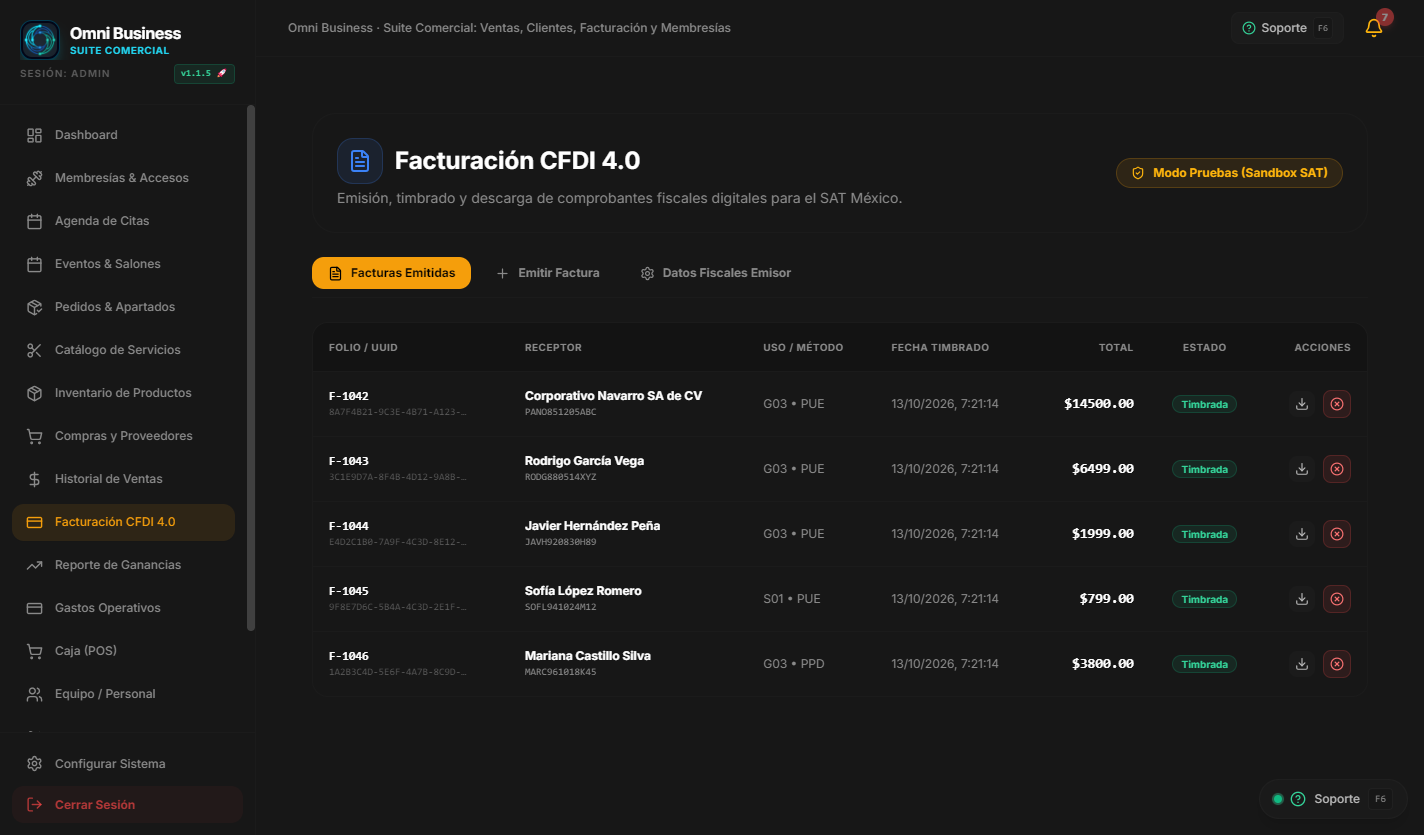This screenshot has width=1424, height=835.
Task: Open Pedidos & Apartados section
Action: 123,307
